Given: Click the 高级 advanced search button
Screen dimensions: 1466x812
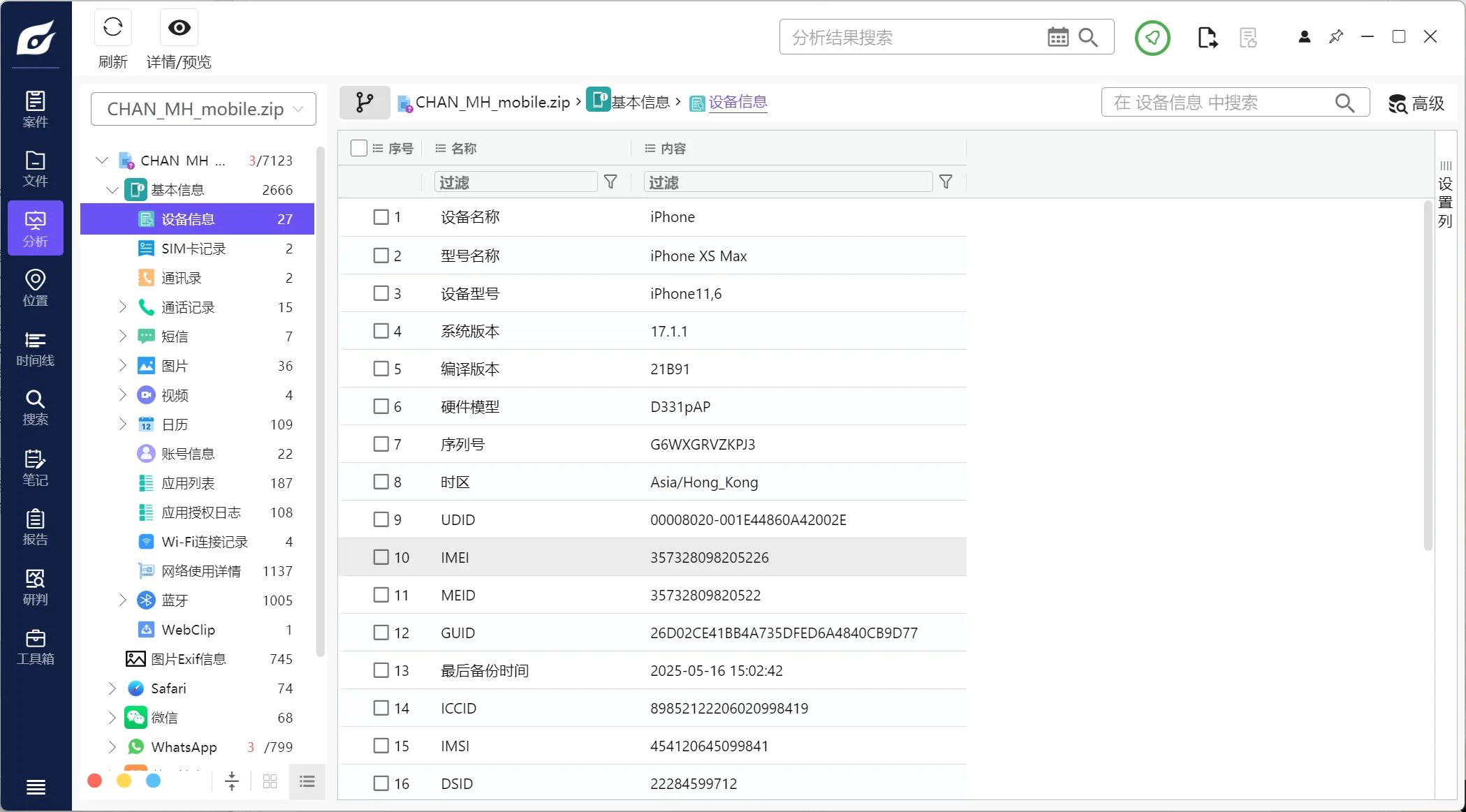Looking at the screenshot, I should pos(1416,103).
